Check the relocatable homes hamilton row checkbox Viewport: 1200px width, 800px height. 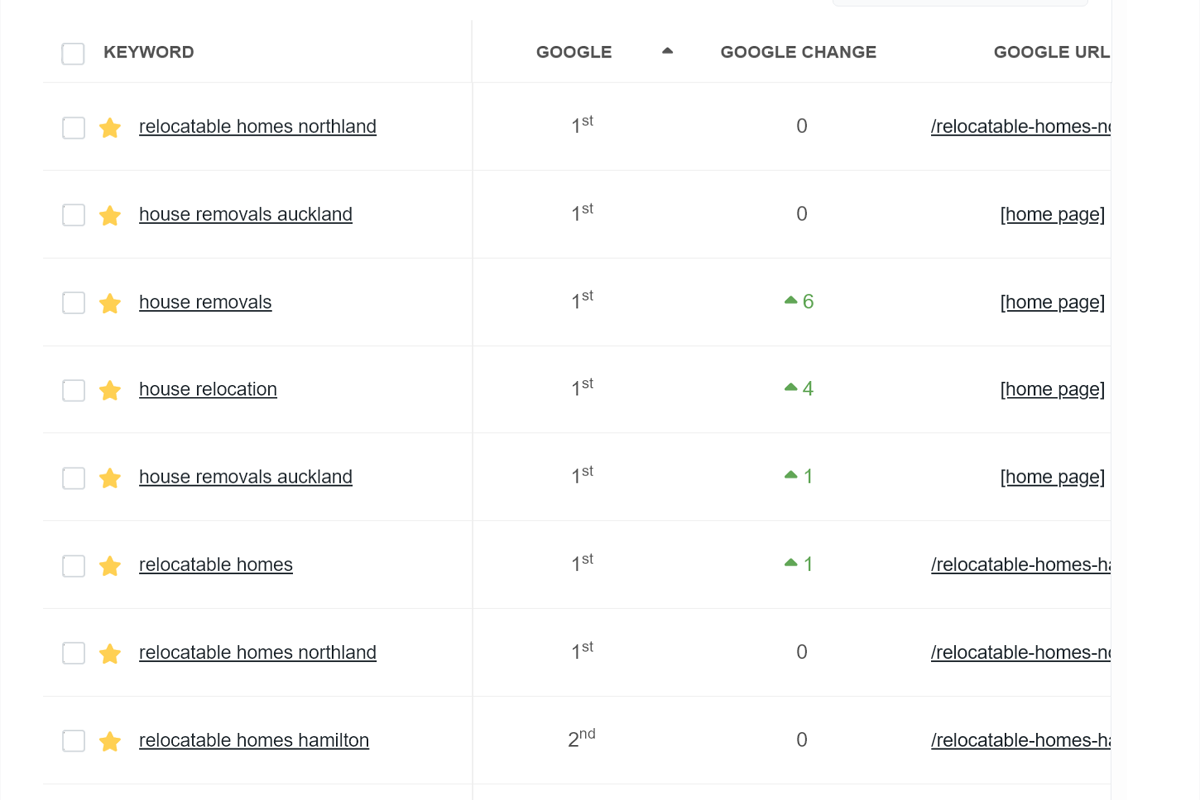(73, 741)
